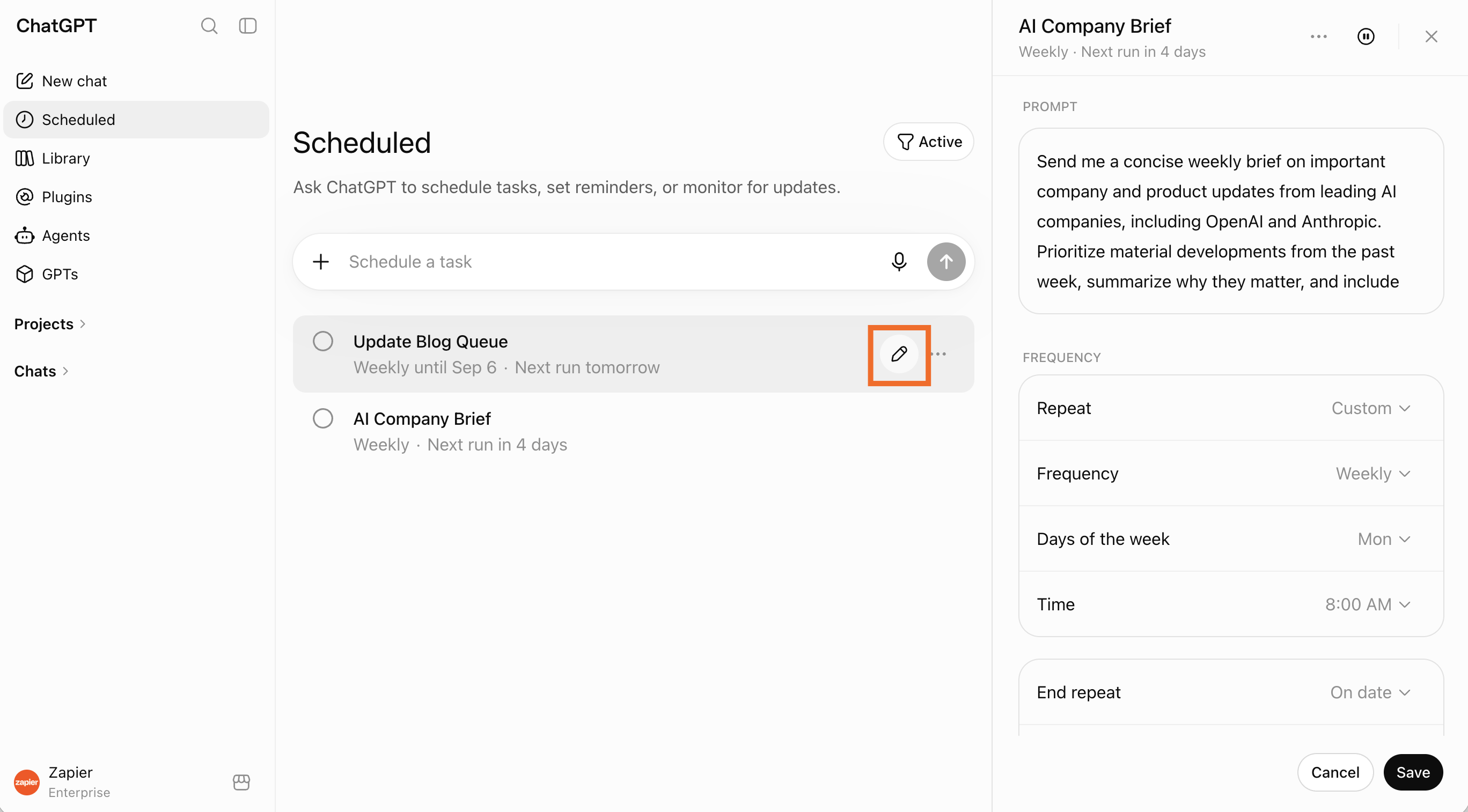Cancel editing the task
The image size is (1468, 812).
(1335, 772)
